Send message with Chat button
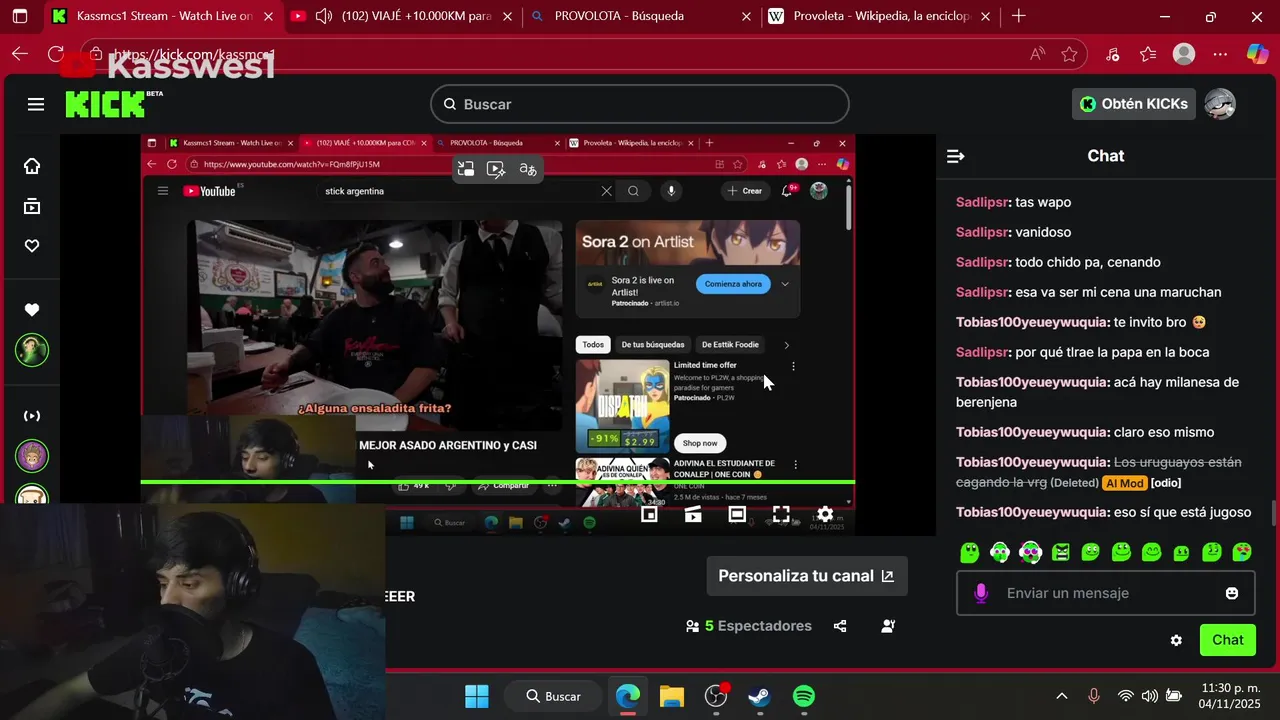This screenshot has height=720, width=1280. [x=1228, y=640]
